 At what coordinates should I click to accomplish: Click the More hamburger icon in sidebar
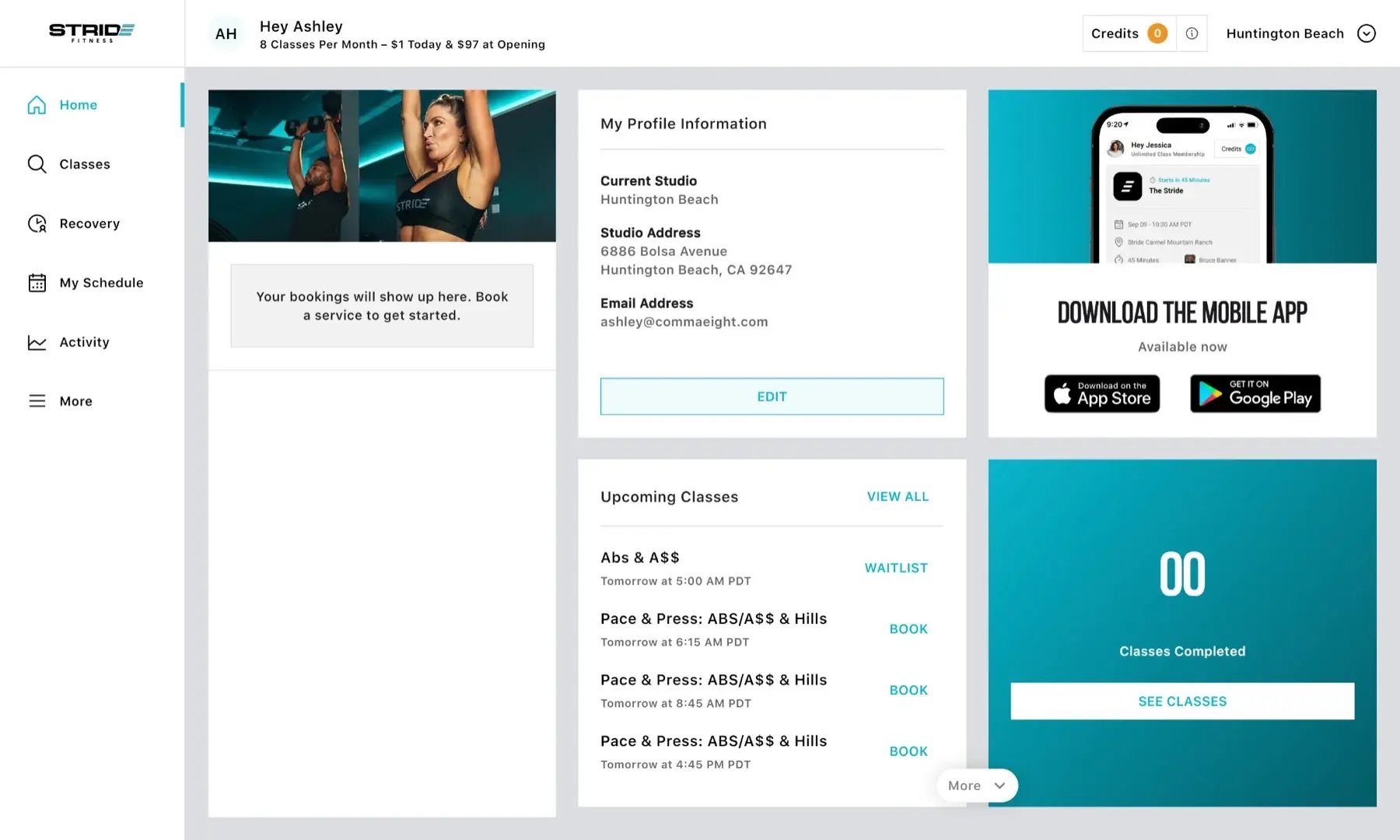[37, 401]
